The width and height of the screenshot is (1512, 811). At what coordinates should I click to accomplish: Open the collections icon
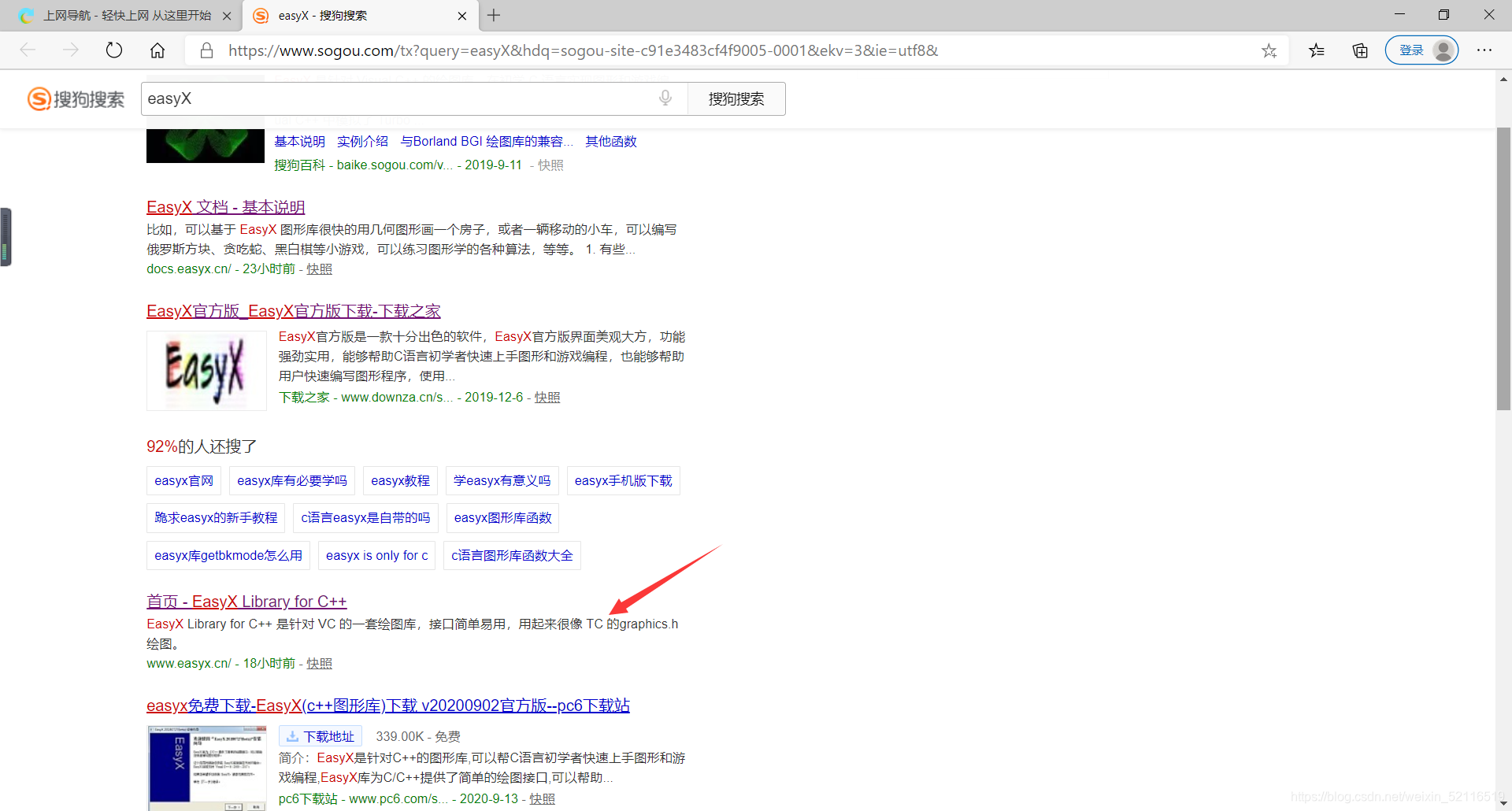click(1360, 50)
